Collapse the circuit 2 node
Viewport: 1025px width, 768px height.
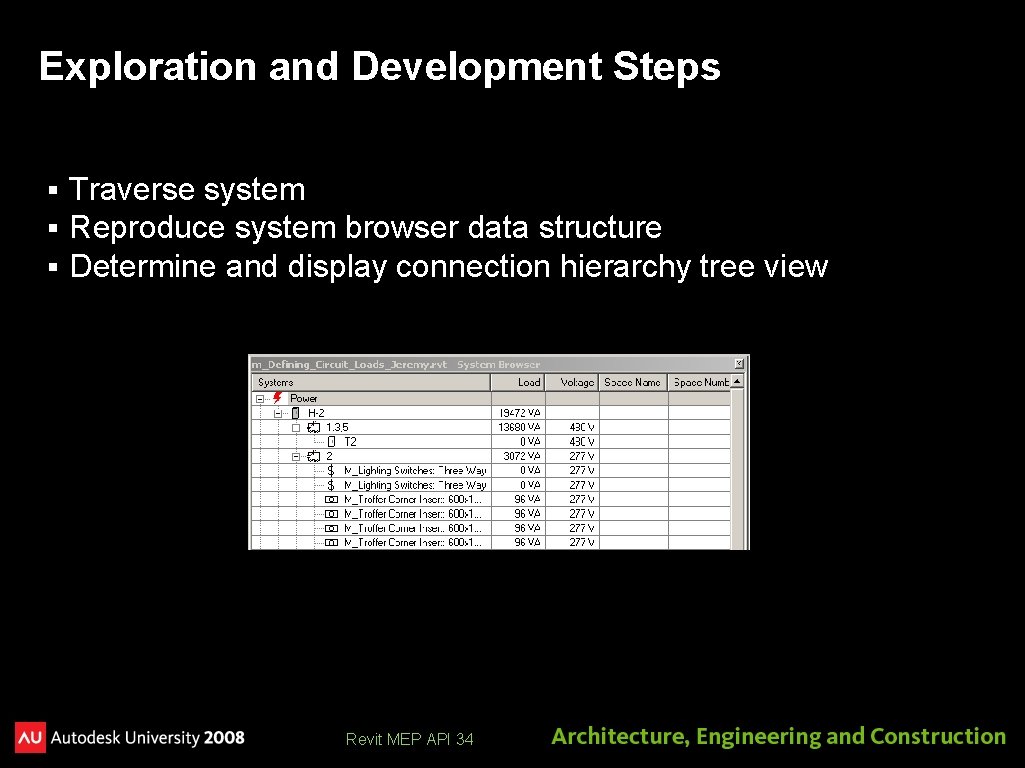pos(295,456)
